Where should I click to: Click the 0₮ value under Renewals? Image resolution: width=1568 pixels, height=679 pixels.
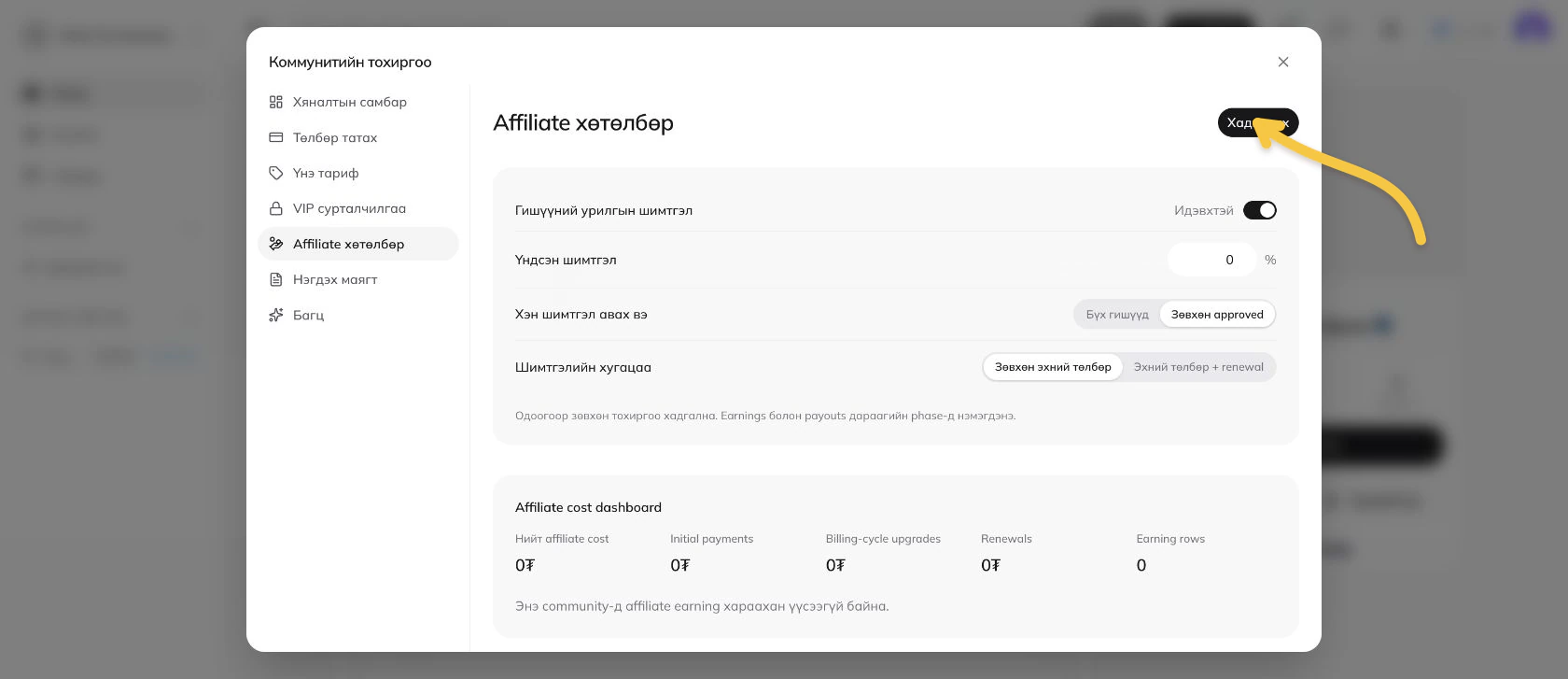coord(991,565)
